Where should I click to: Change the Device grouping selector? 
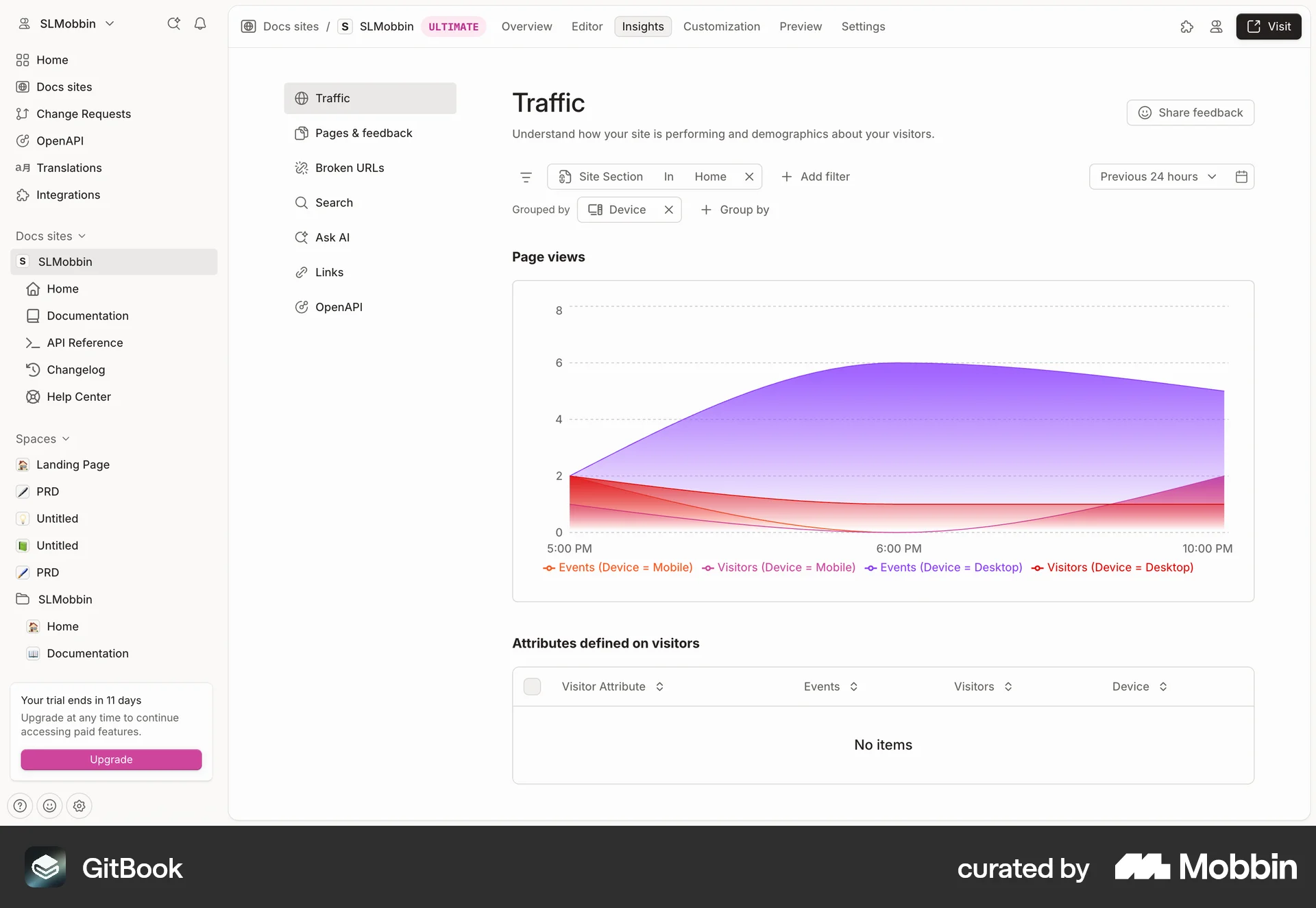(x=618, y=210)
